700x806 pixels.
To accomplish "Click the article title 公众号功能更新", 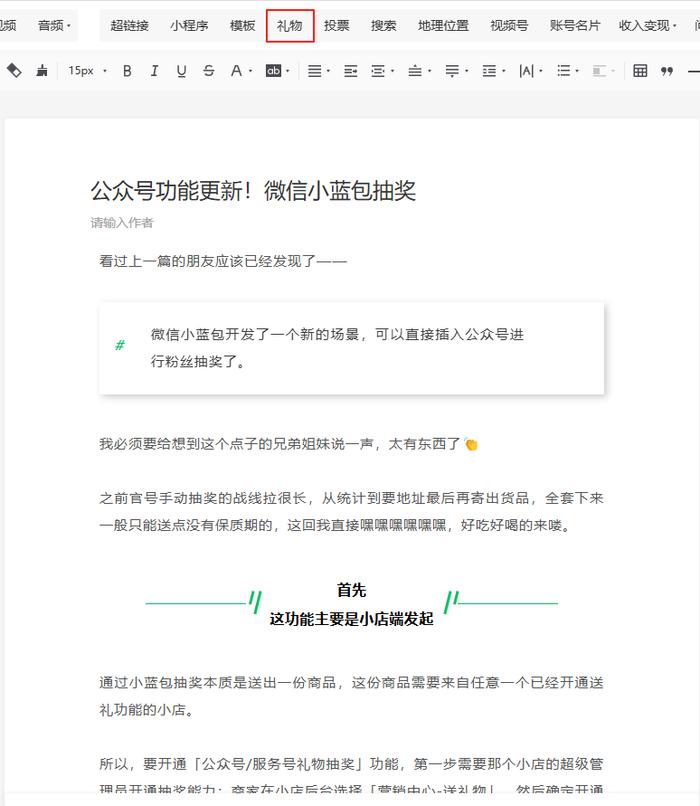I will [x=253, y=191].
